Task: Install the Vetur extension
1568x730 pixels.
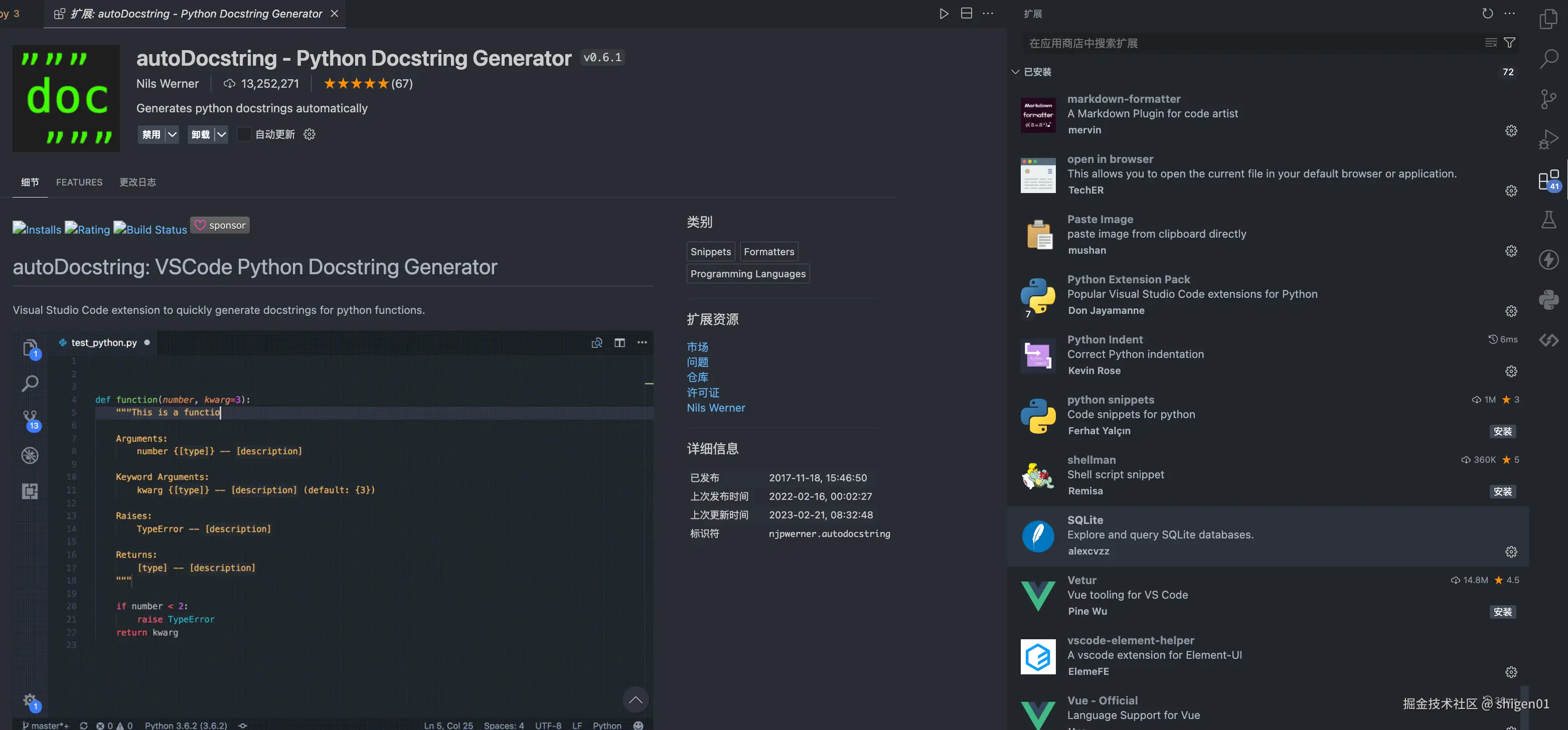Action: click(1503, 612)
